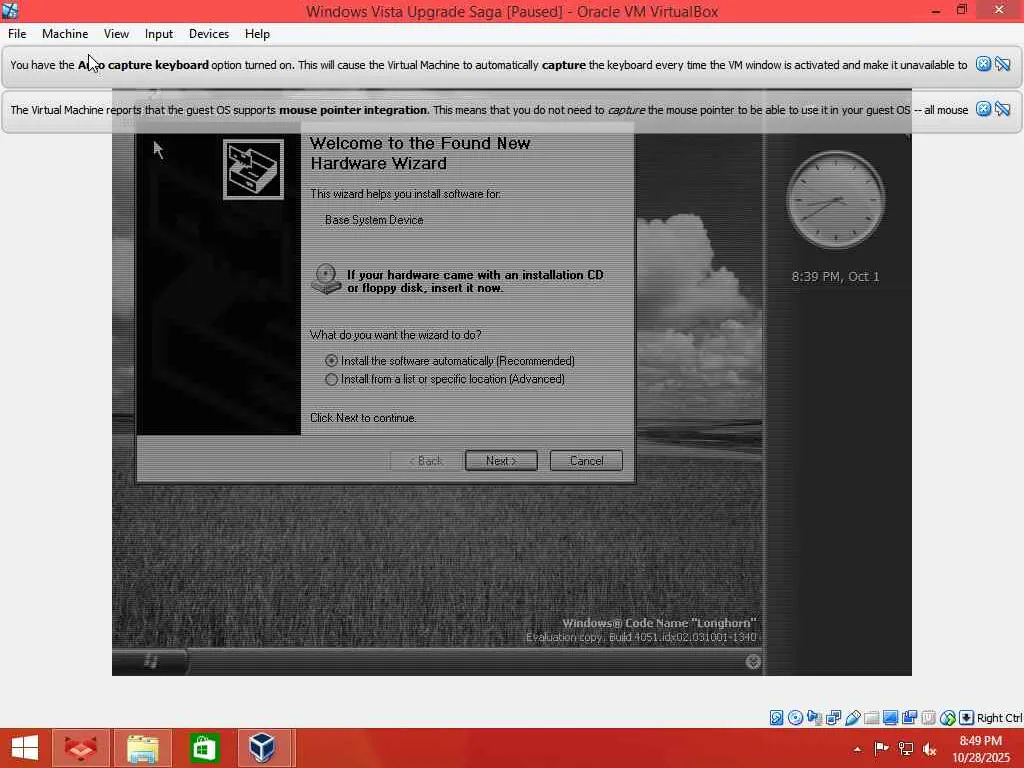1024x768 pixels.
Task: Click the '8:39 PM, Oct 1' sidebar text
Action: pyautogui.click(x=835, y=276)
